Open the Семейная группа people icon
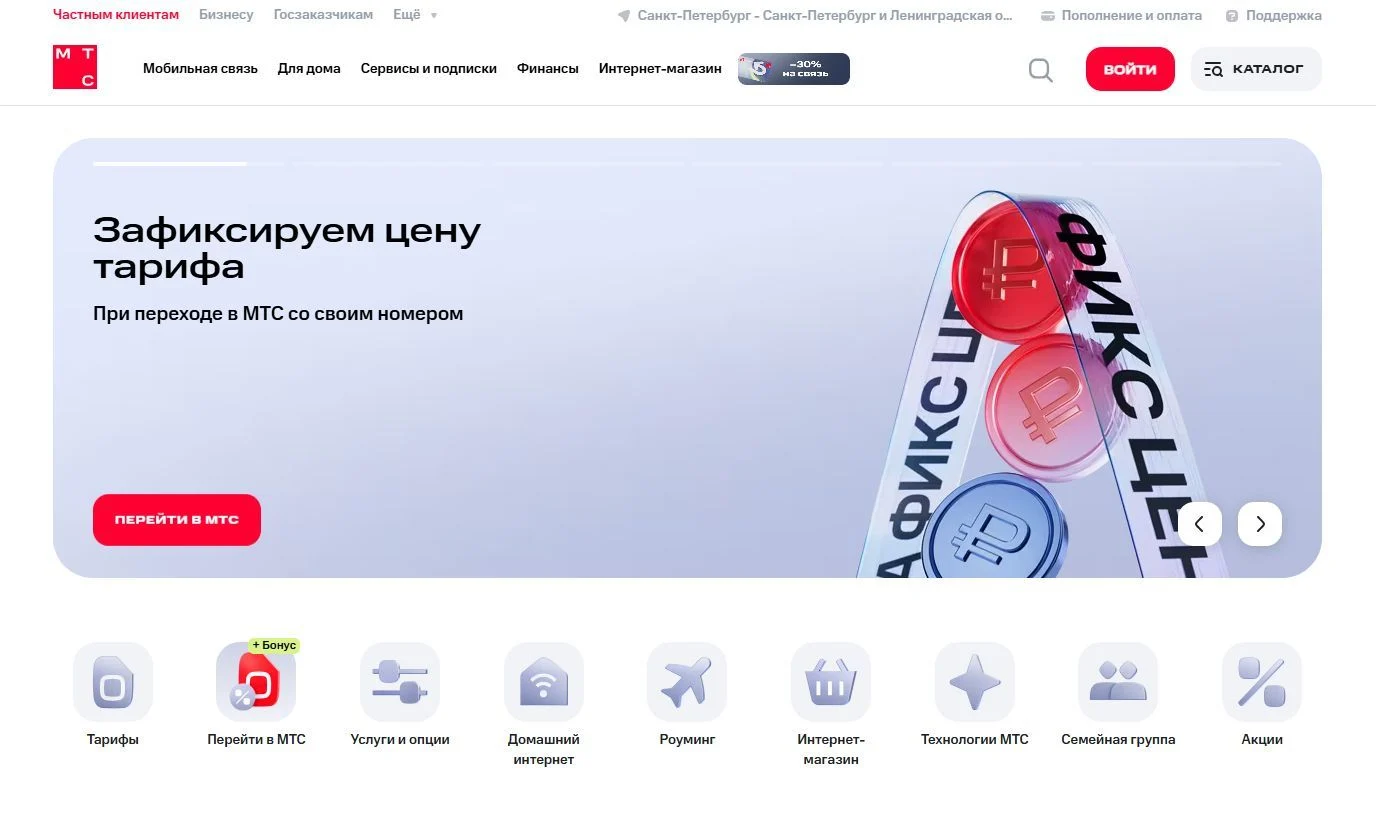The width and height of the screenshot is (1376, 834). (1118, 682)
